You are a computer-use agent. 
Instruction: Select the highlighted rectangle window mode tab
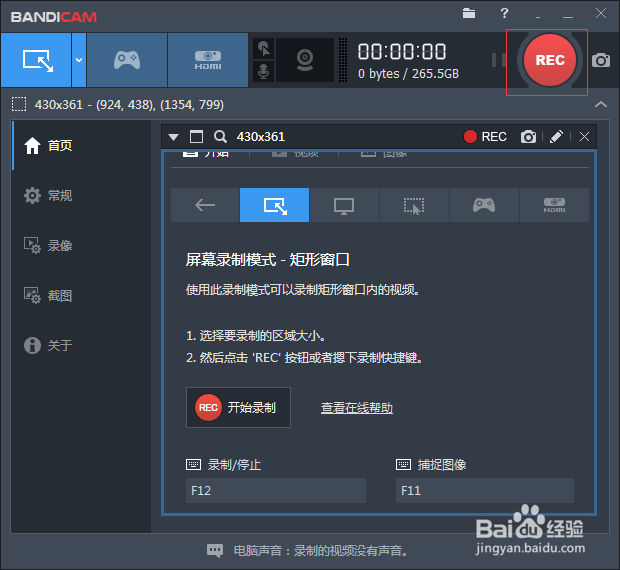coord(274,205)
